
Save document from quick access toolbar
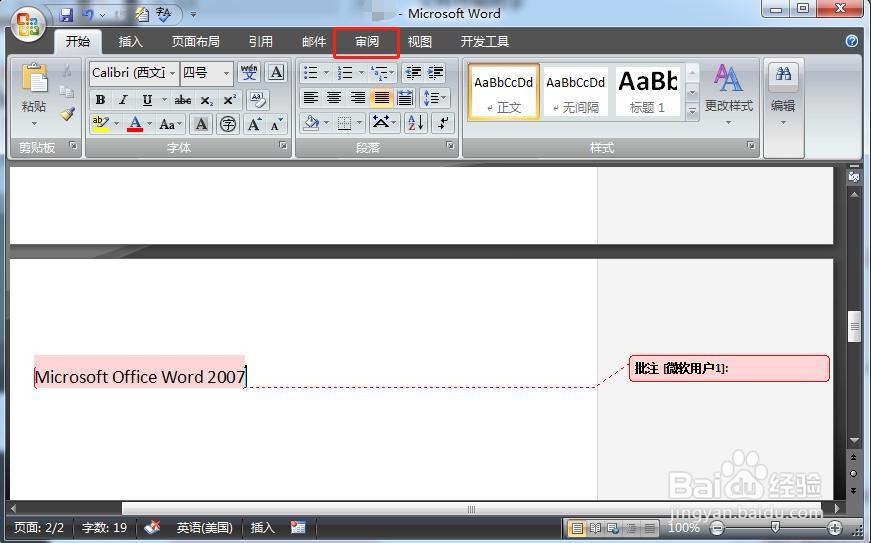click(x=66, y=14)
